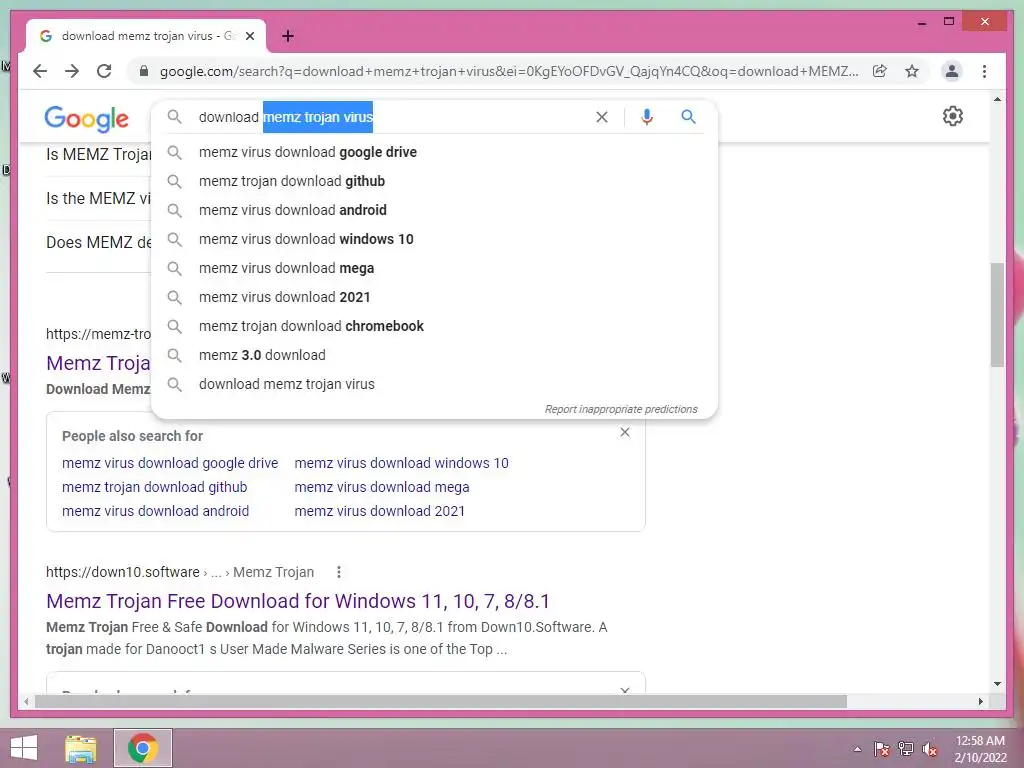The width and height of the screenshot is (1024, 768).
Task: Click the address bar URL
Action: click(509, 71)
